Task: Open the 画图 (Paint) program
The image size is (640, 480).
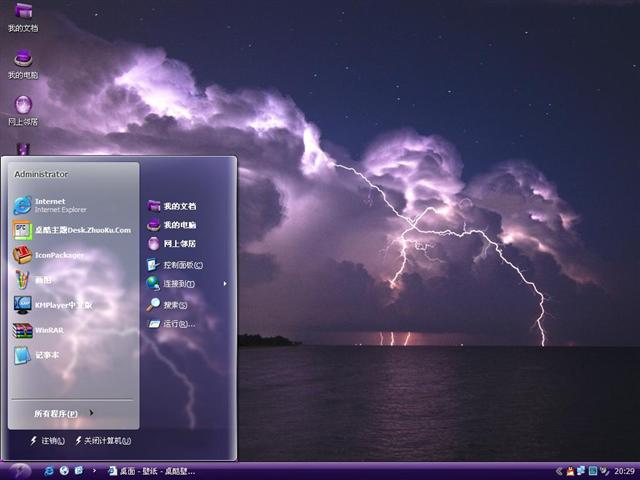Action: (x=44, y=280)
